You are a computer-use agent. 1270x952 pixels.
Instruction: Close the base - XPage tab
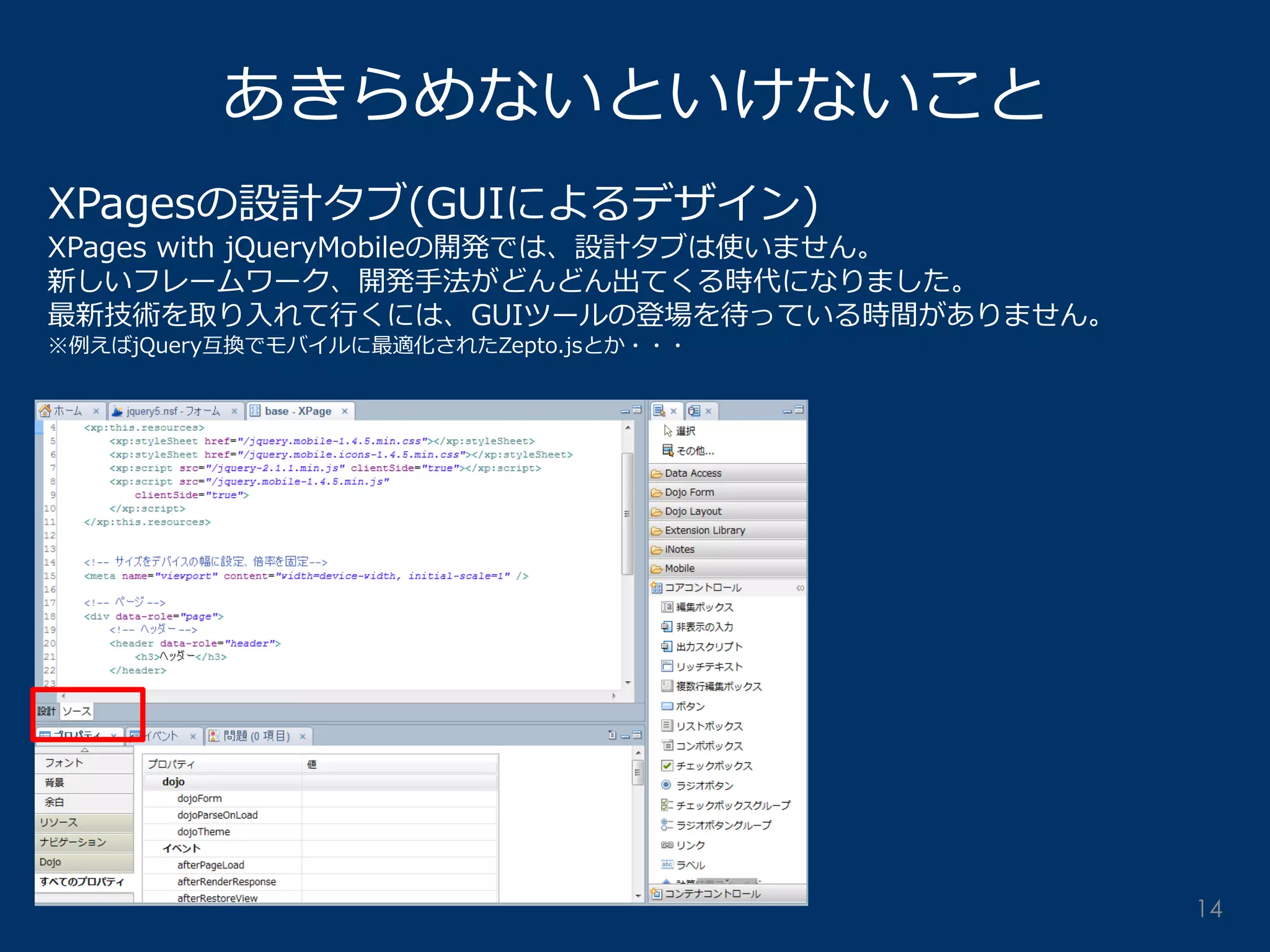click(x=345, y=411)
